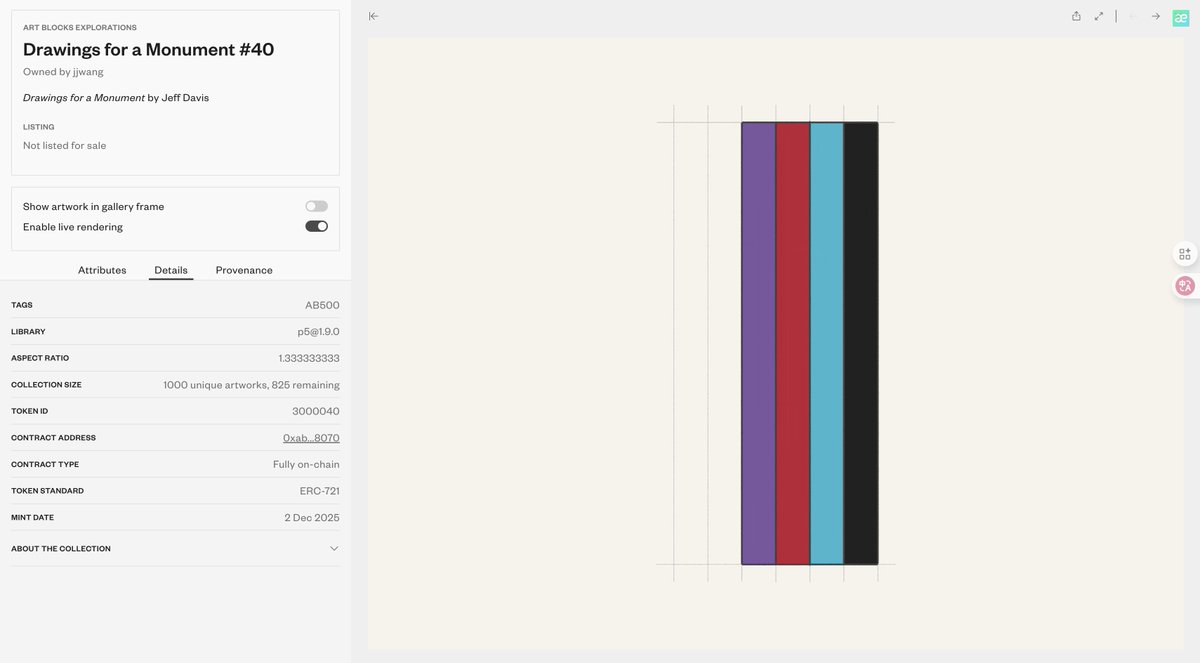The height and width of the screenshot is (663, 1200).
Task: Click aspect ratio value 1.333333333
Action: pos(309,358)
